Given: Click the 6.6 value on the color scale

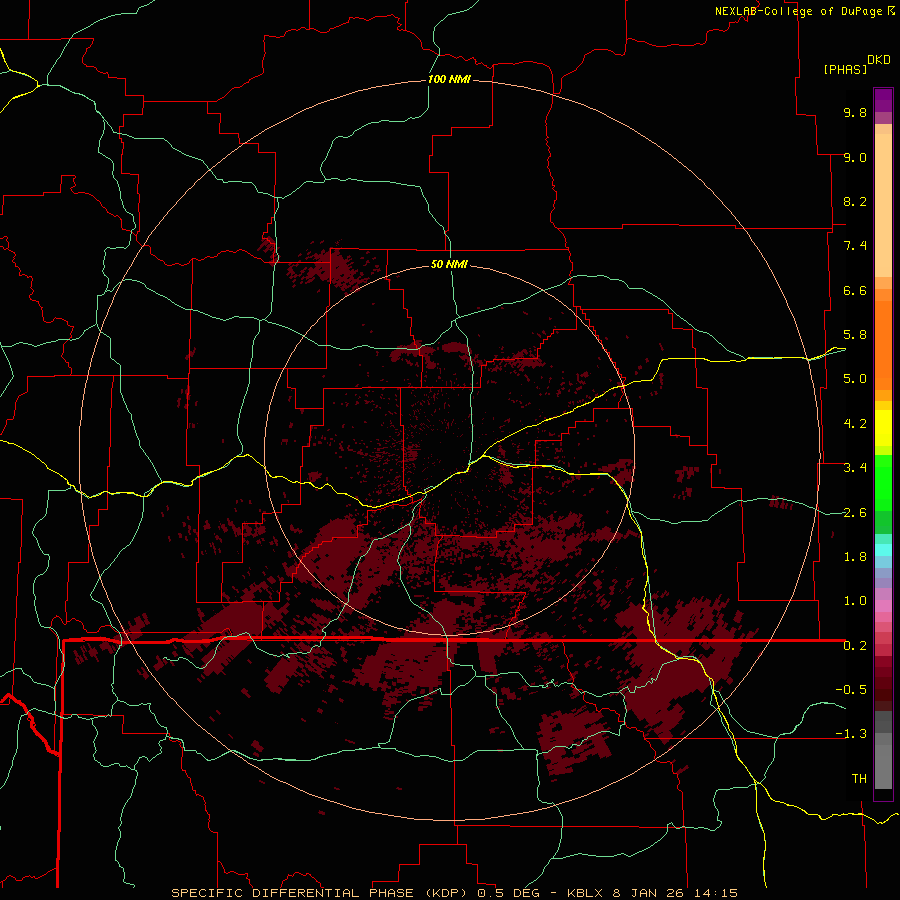Looking at the screenshot, I should [x=855, y=290].
